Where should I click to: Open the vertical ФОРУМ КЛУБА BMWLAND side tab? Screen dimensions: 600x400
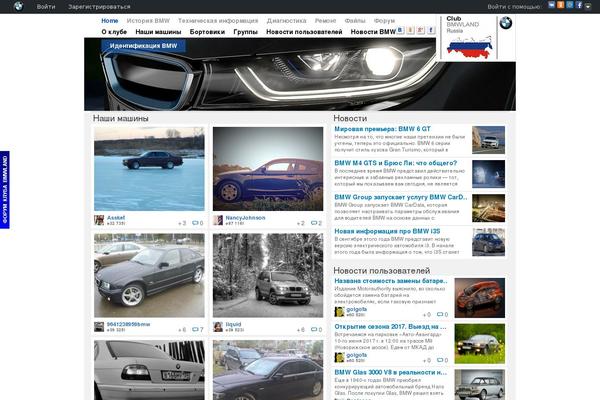click(5, 190)
